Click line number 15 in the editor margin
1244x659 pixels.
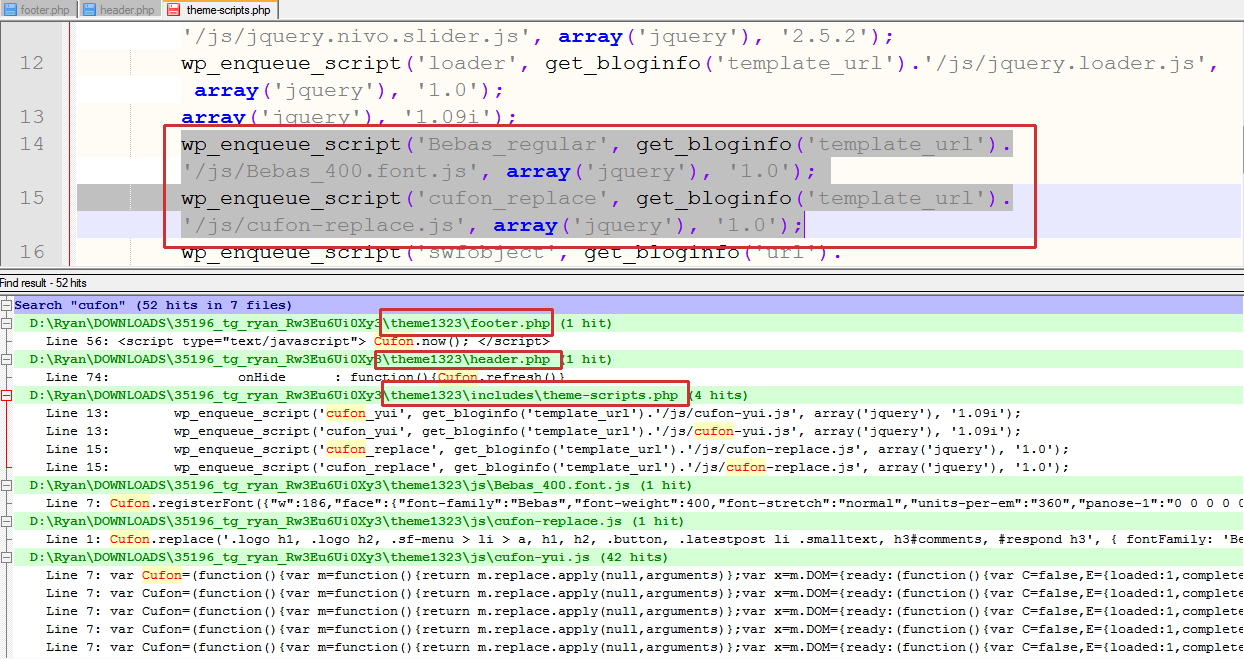click(32, 198)
